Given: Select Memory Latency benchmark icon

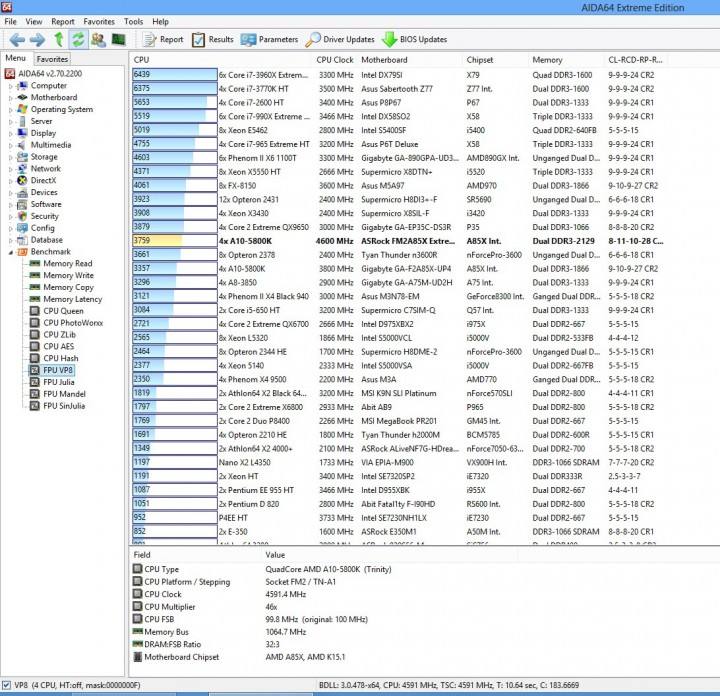Looking at the screenshot, I should pyautogui.click(x=34, y=299).
